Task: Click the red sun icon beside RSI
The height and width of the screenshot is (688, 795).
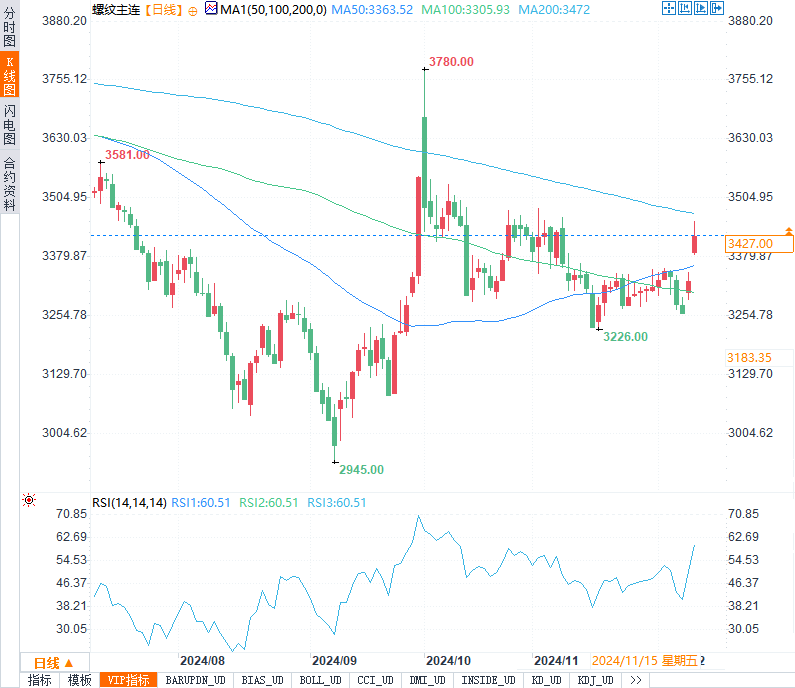Action: point(29,500)
